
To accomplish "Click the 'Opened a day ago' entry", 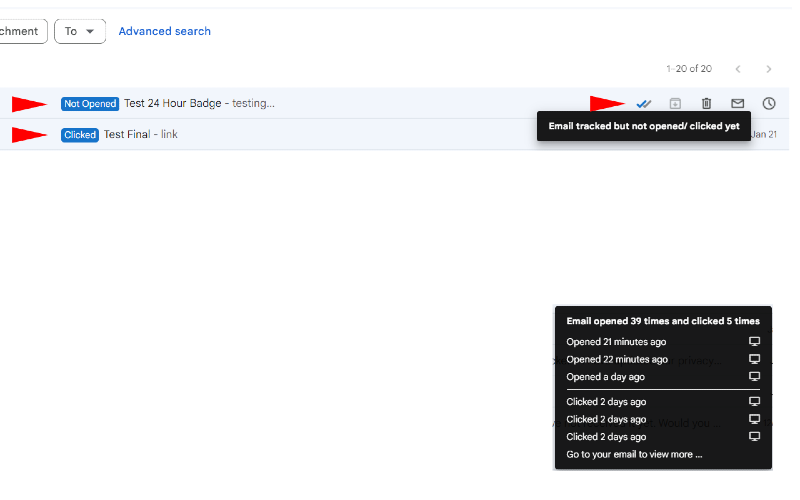I will point(605,377).
